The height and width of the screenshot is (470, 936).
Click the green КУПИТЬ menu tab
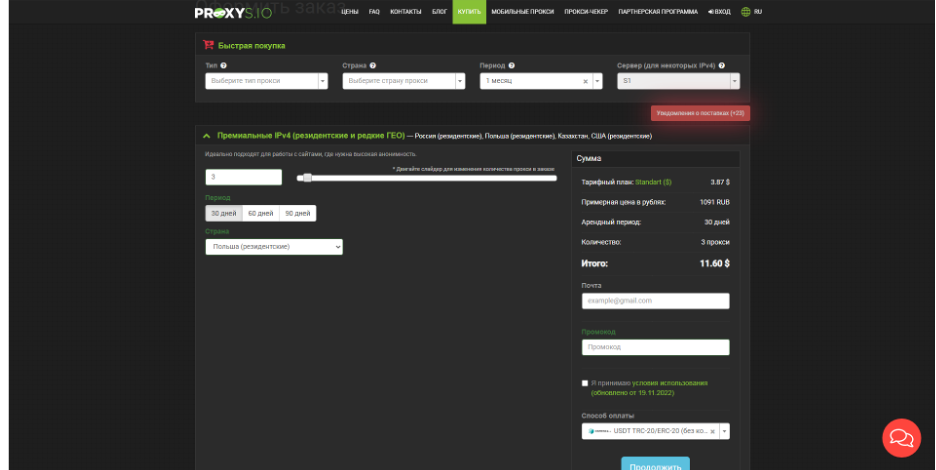coord(469,12)
